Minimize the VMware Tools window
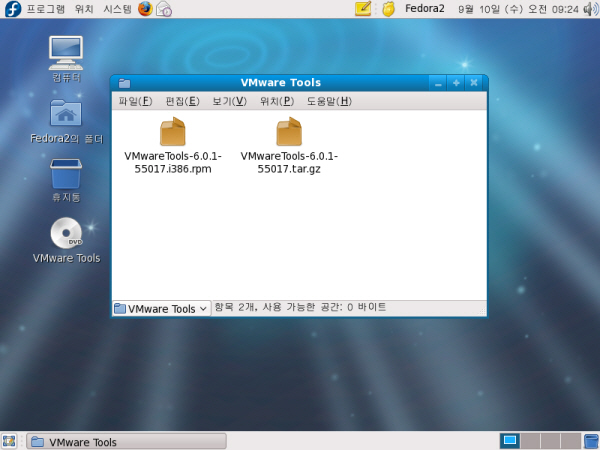Screen dimensions: 600x450 (438, 83)
